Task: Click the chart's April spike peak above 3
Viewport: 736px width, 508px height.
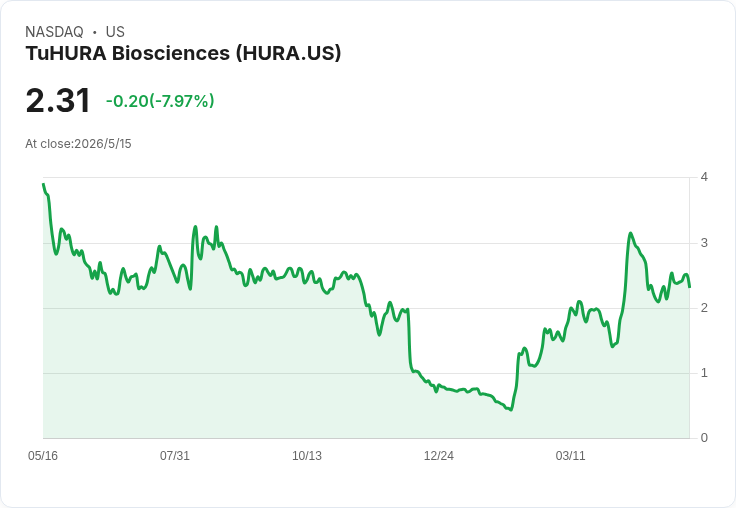Action: (630, 233)
